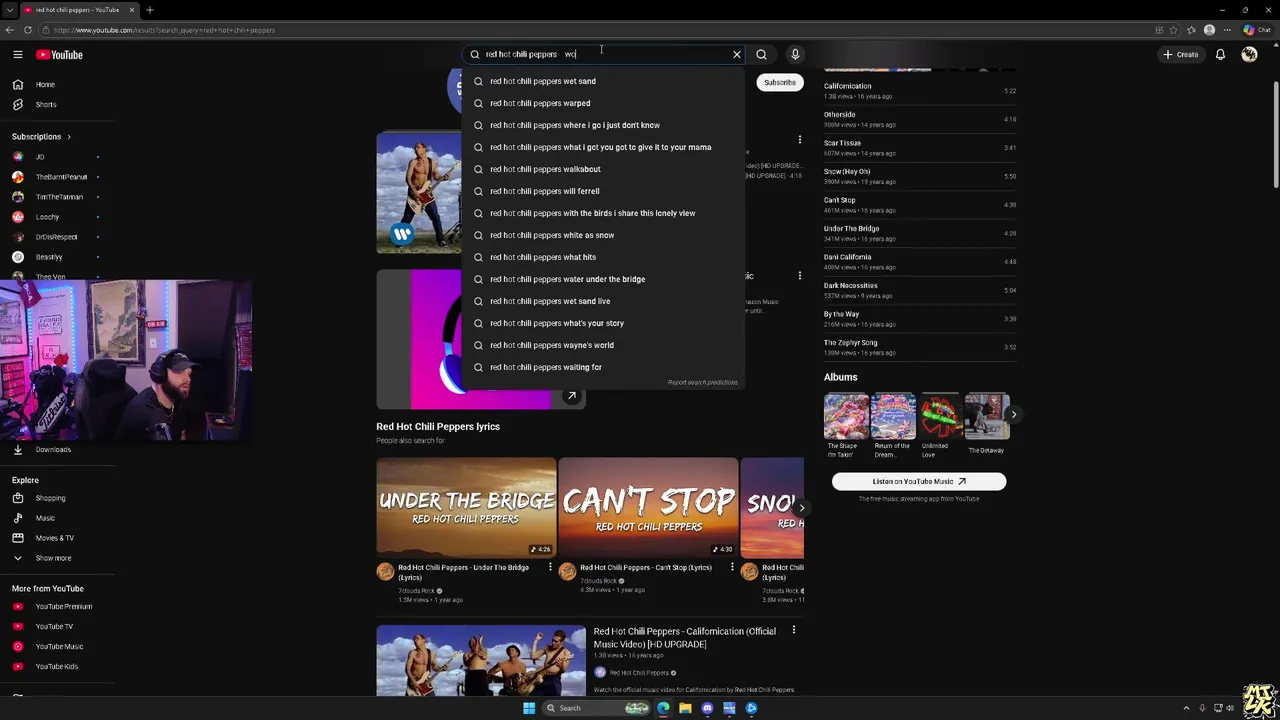Viewport: 1280px width, 720px height.
Task: Open the notifications bell
Action: [1220, 54]
